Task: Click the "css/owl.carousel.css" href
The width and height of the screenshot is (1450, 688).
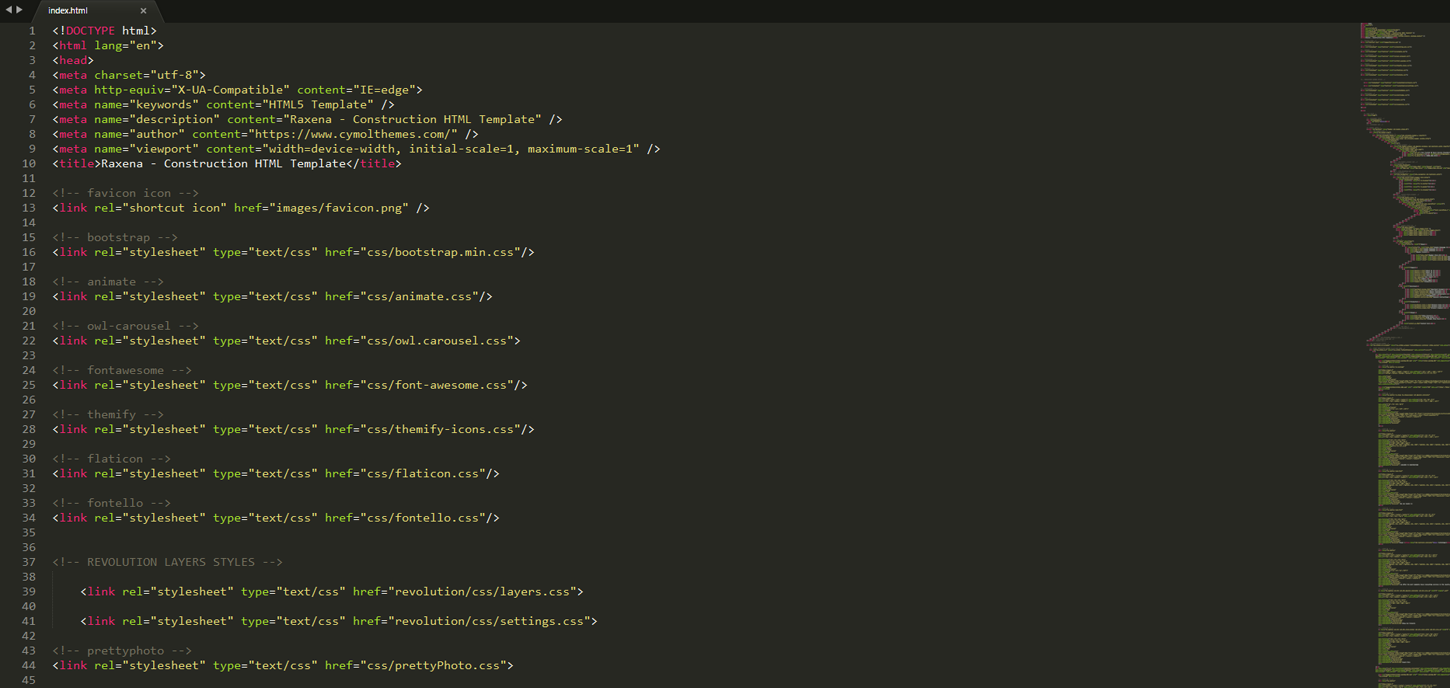Action: [437, 340]
